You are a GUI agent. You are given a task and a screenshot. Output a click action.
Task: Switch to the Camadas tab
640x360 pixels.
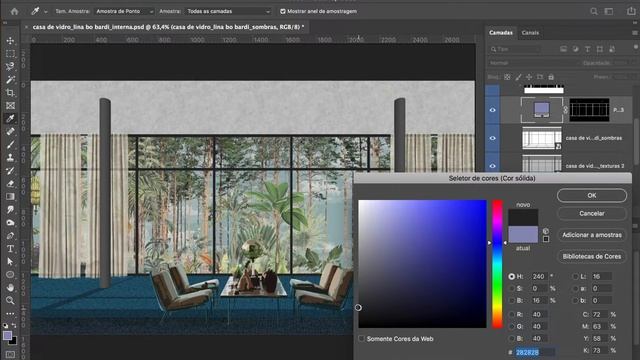(x=501, y=33)
